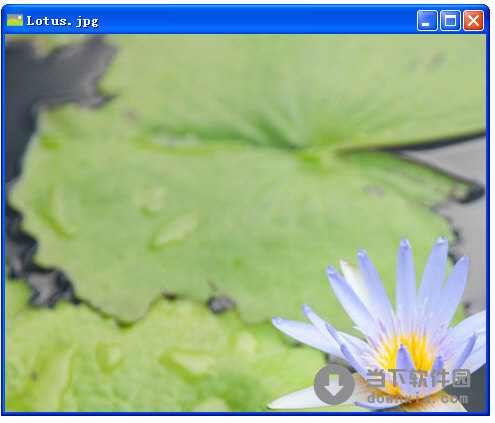This screenshot has height=423, width=495.
Task: Click the Lotus.jpg title bar image icon
Action: click(15, 20)
